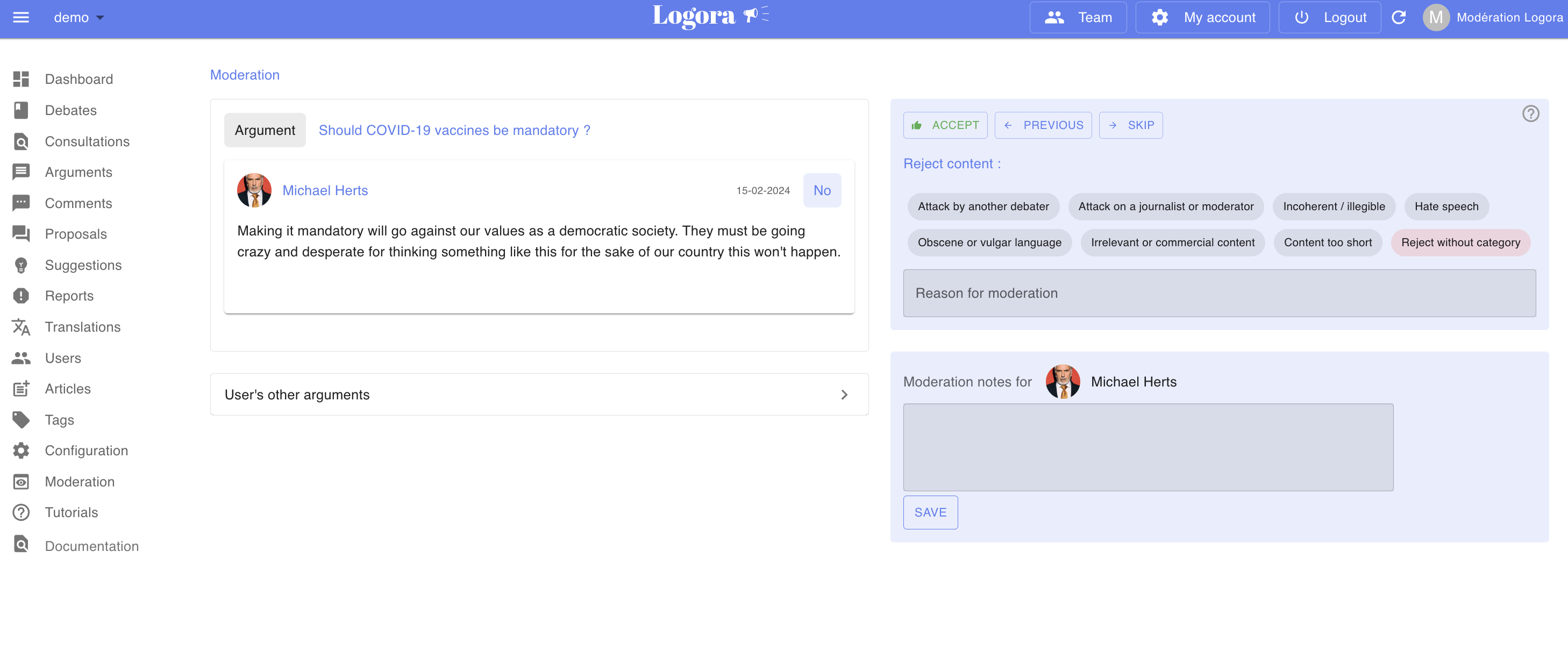The height and width of the screenshot is (645, 1568).
Task: Choose Hate speech rejection reason
Action: pyautogui.click(x=1446, y=206)
